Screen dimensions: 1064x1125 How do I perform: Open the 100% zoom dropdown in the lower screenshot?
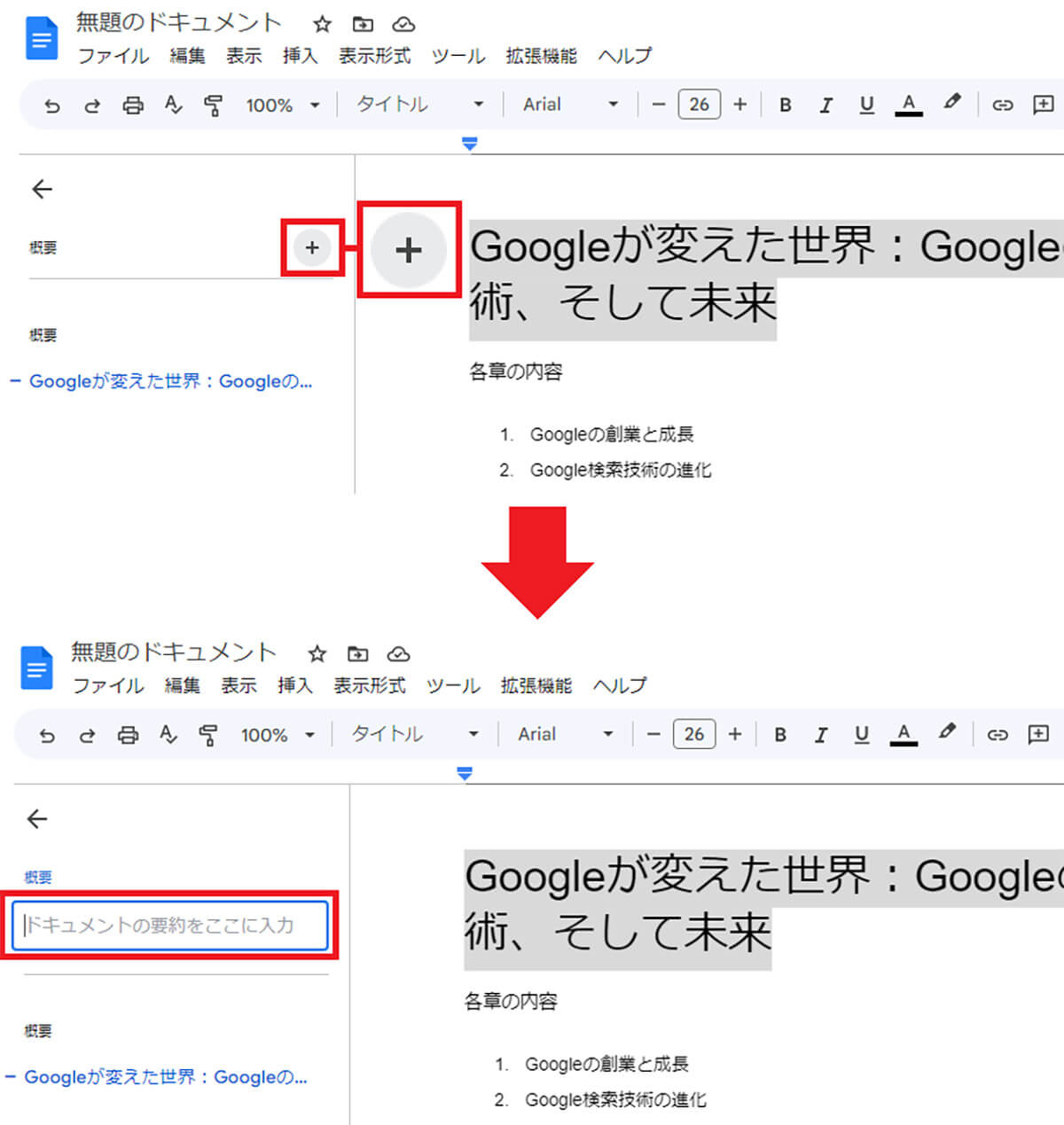278,735
